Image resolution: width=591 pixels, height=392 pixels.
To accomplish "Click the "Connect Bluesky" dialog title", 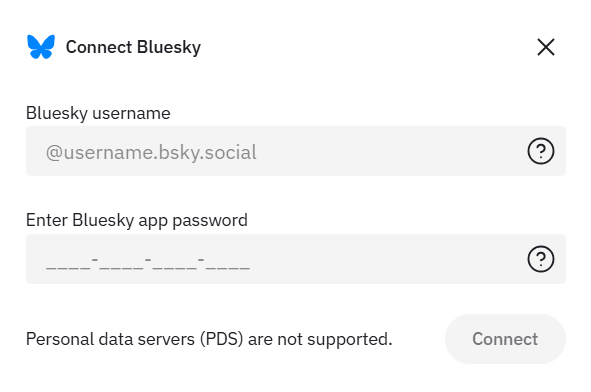I will [133, 47].
